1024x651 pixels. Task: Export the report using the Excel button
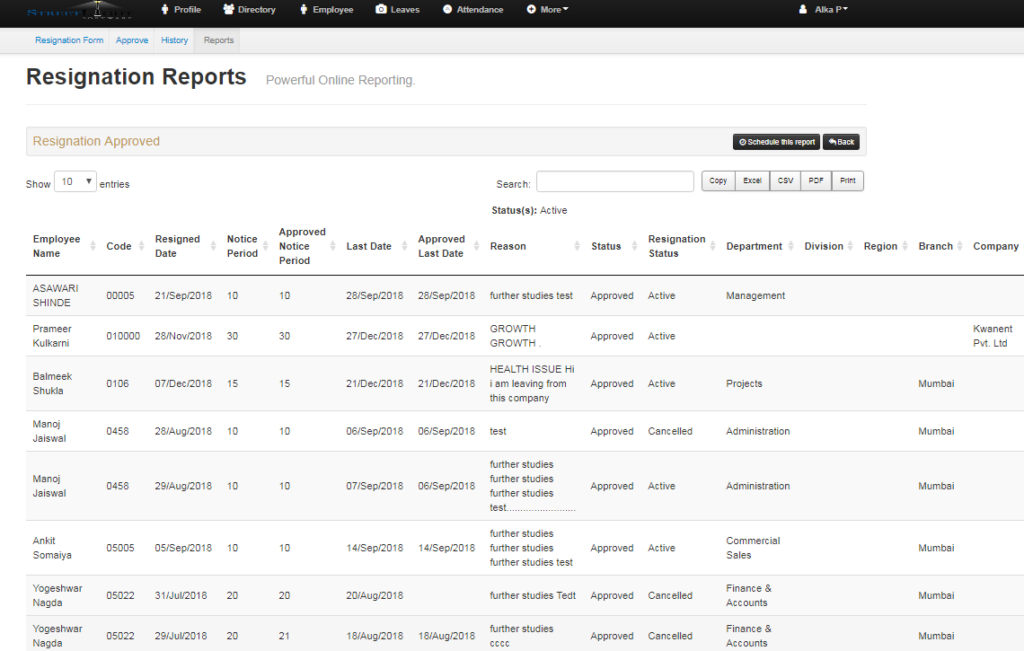[751, 180]
